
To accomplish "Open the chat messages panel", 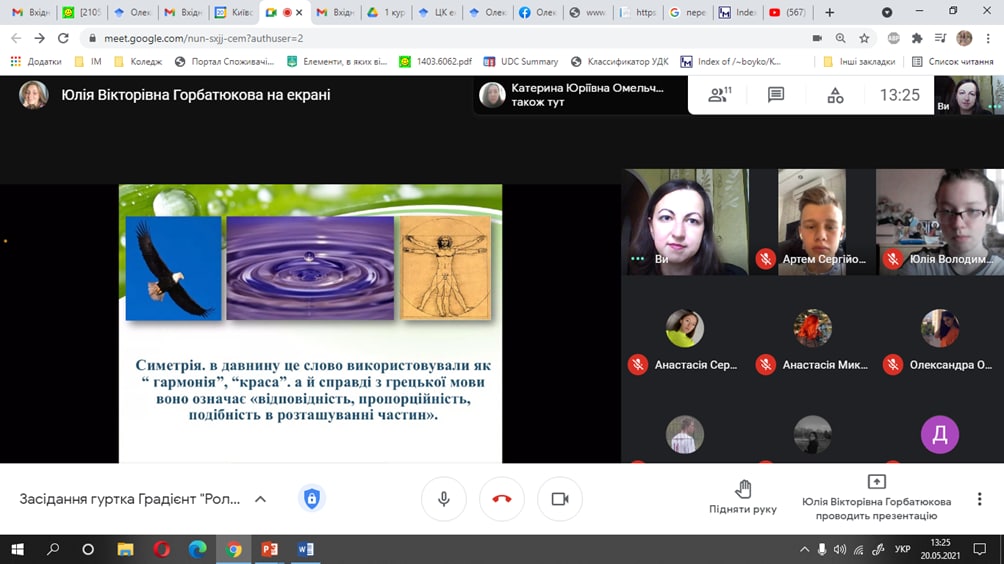I will pyautogui.click(x=776, y=95).
